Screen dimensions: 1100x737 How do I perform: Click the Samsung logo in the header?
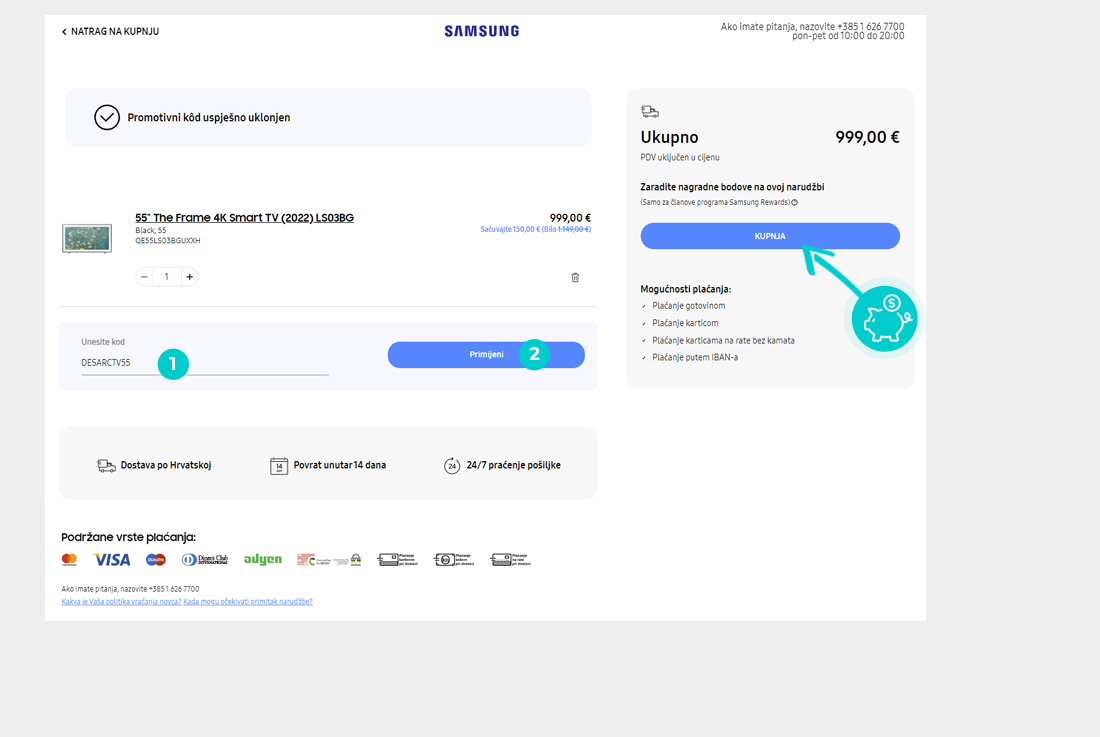click(x=482, y=31)
